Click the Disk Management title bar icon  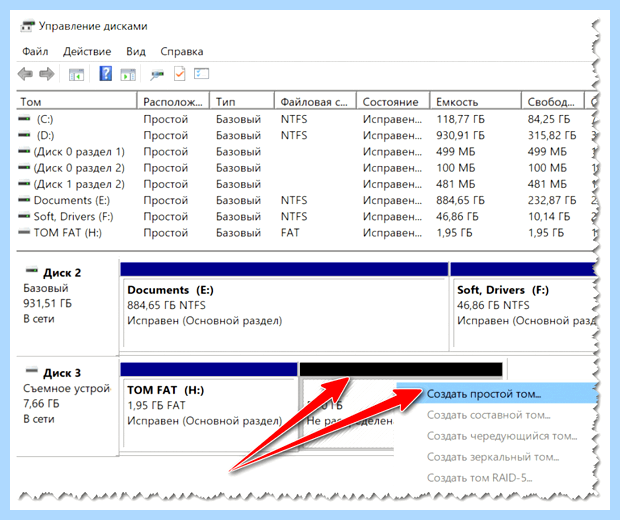coord(27,26)
